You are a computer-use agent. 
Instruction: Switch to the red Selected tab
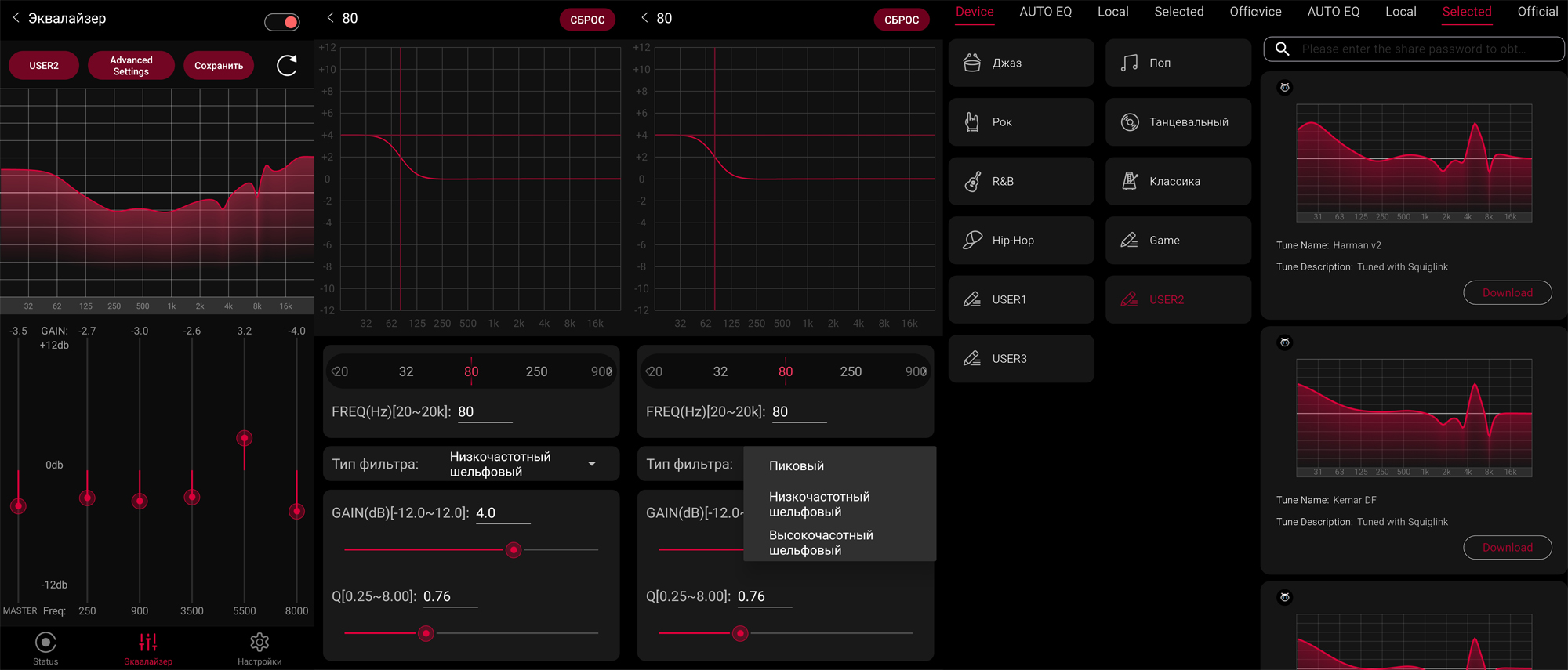[1467, 12]
